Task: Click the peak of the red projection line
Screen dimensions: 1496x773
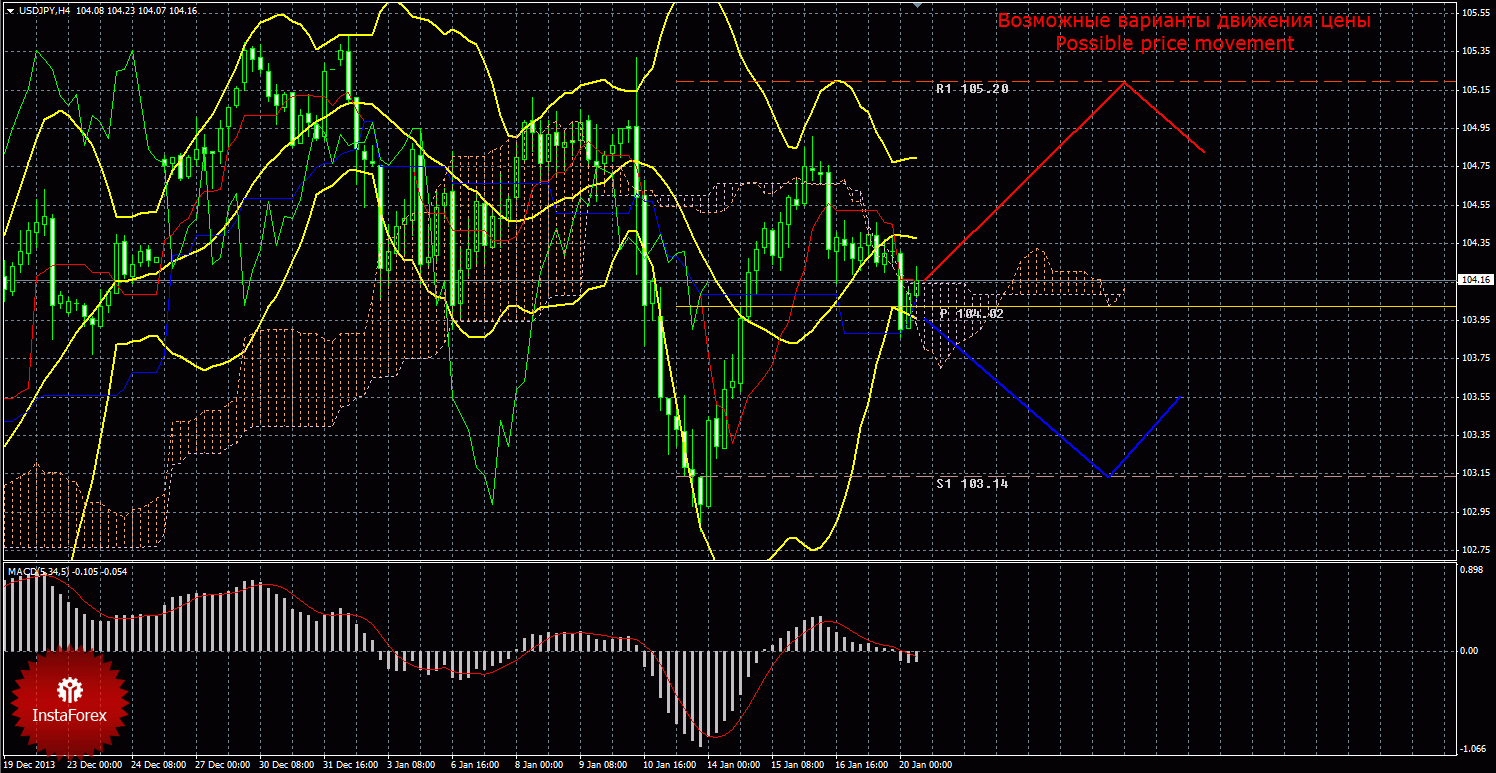Action: pos(1125,82)
